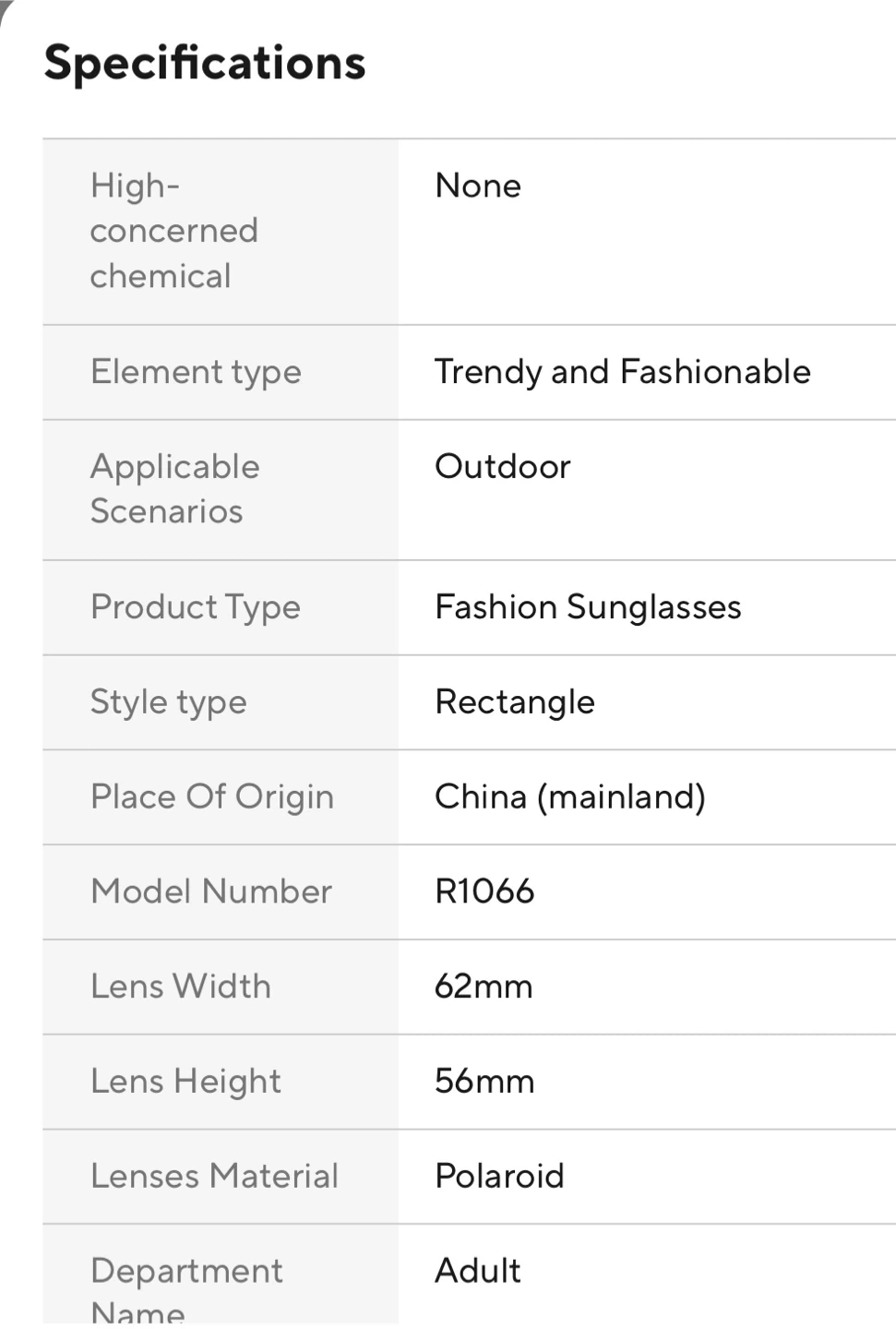Image resolution: width=896 pixels, height=1329 pixels.
Task: Click the Rectangle style value
Action: click(515, 702)
